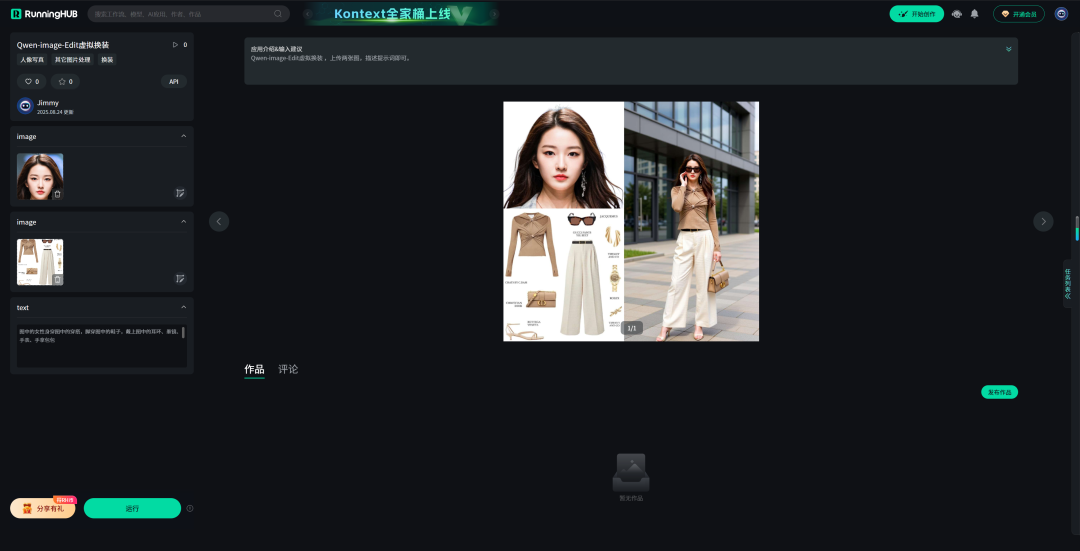The width and height of the screenshot is (1080, 551).
Task: Open the main result preview image
Action: (631, 221)
